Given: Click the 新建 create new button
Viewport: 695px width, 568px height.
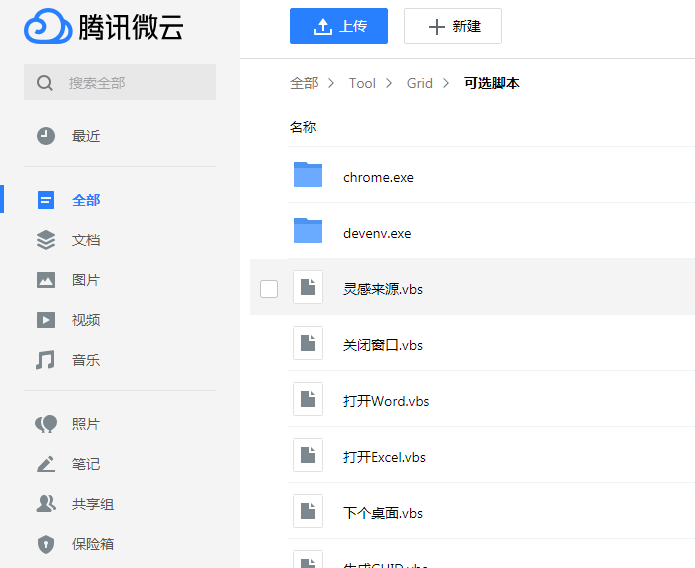Looking at the screenshot, I should click(453, 27).
